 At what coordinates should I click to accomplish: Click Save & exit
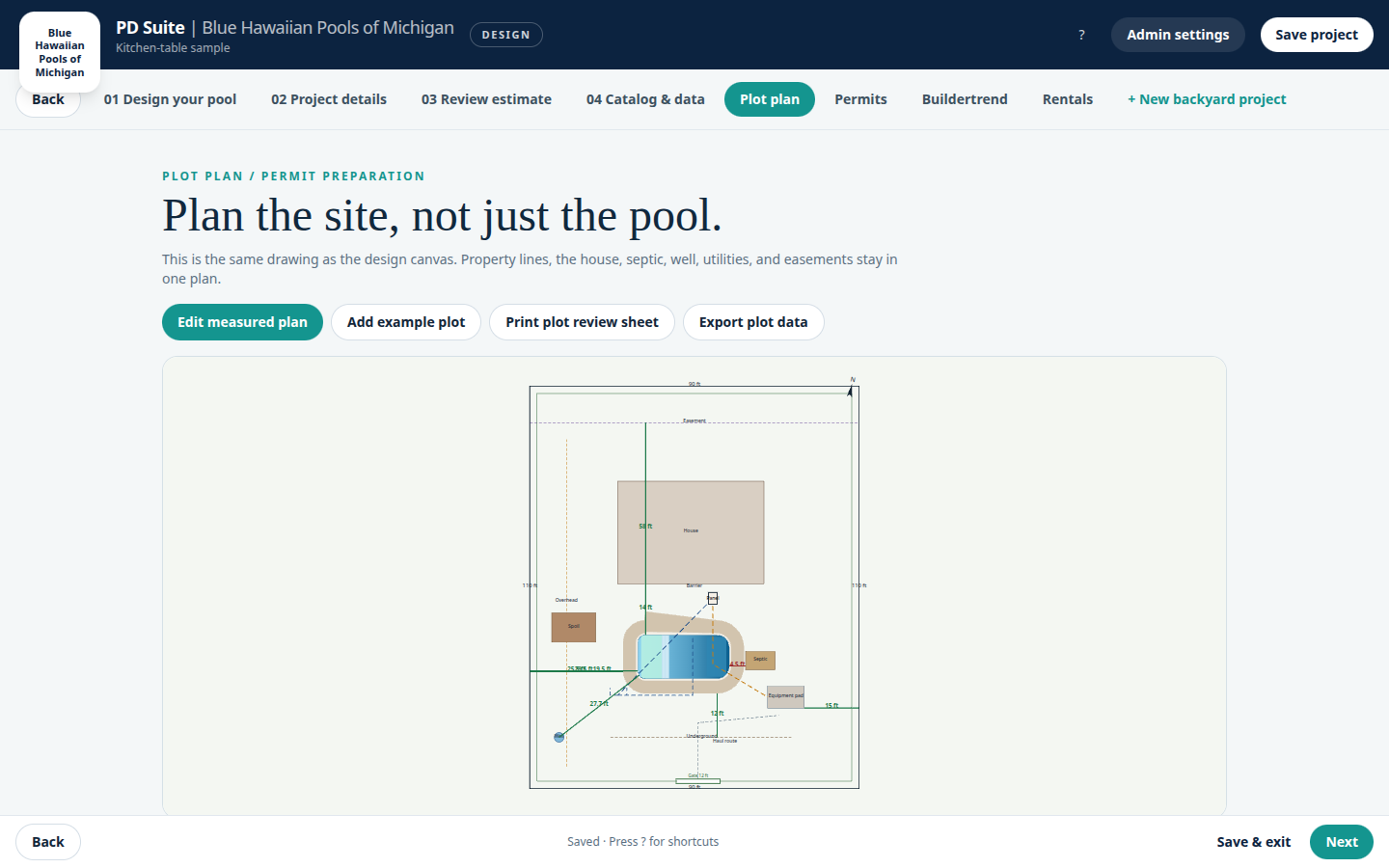tap(1253, 842)
